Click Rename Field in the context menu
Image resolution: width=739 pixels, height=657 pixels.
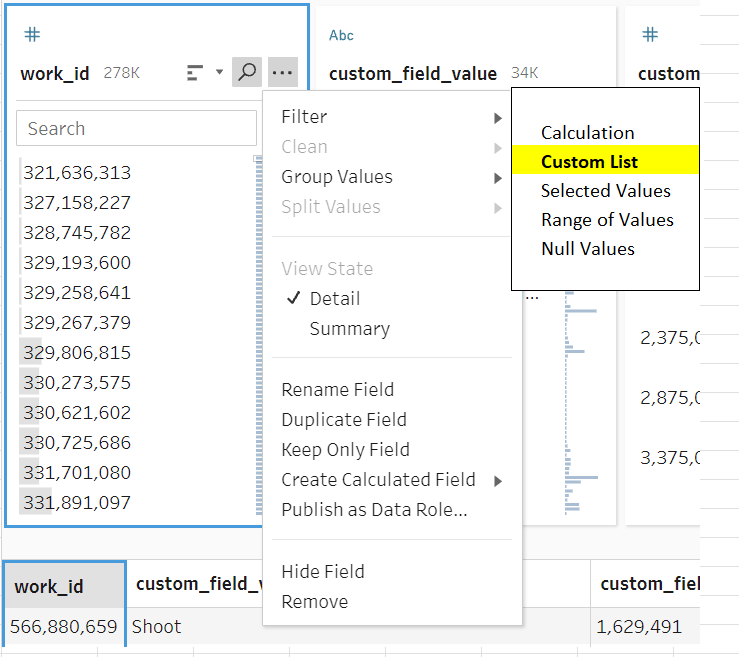[x=337, y=390]
